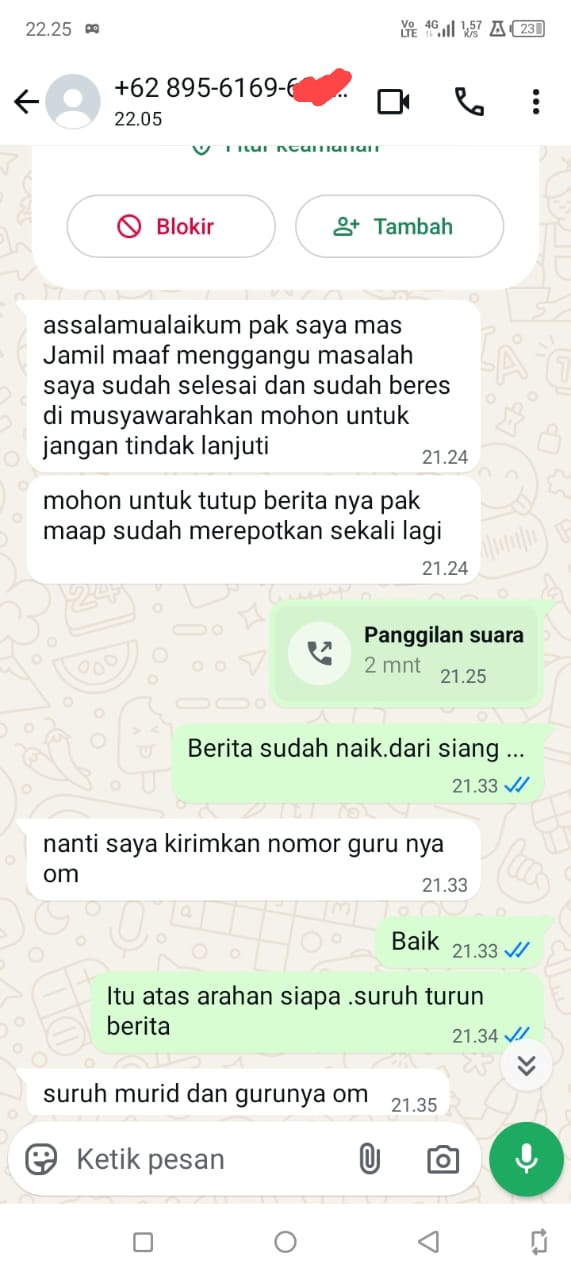571x1280 pixels.
Task: Tap the green microphone record button
Action: click(526, 1159)
